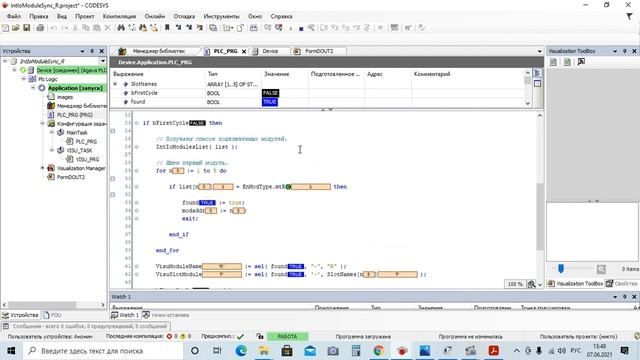Click the РАБОТА status indicator

287,336
